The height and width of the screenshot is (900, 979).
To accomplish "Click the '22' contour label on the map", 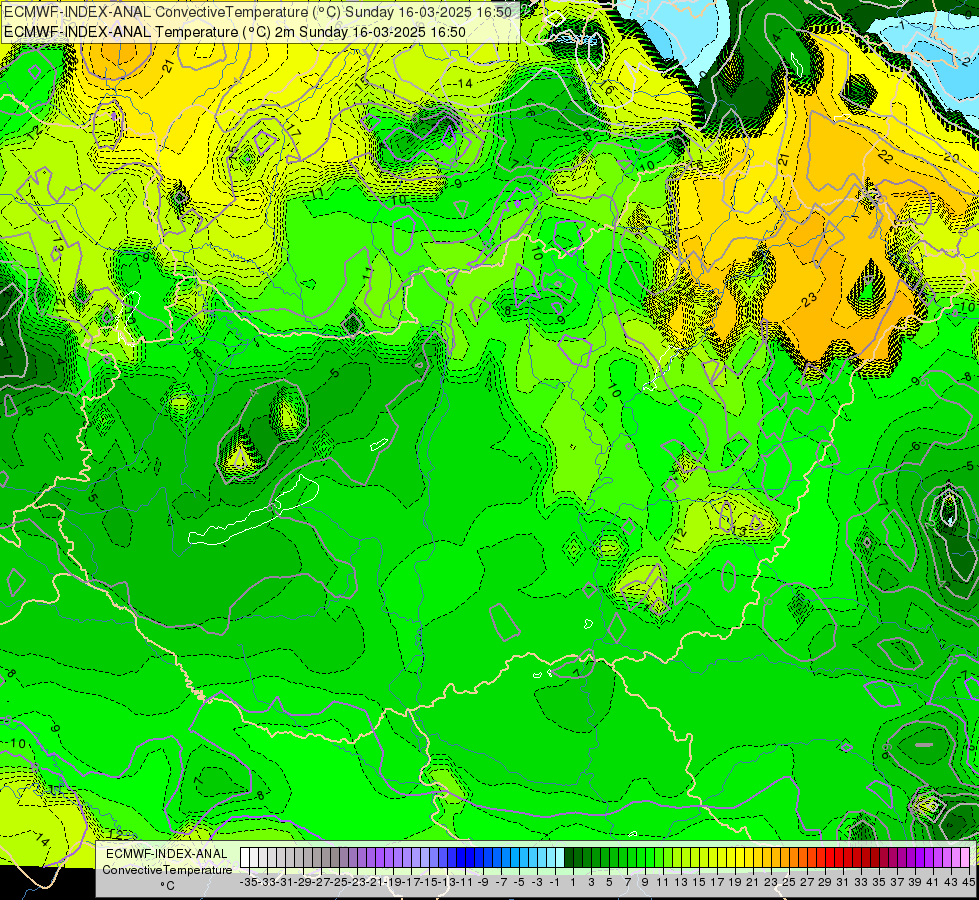I will (x=885, y=156).
